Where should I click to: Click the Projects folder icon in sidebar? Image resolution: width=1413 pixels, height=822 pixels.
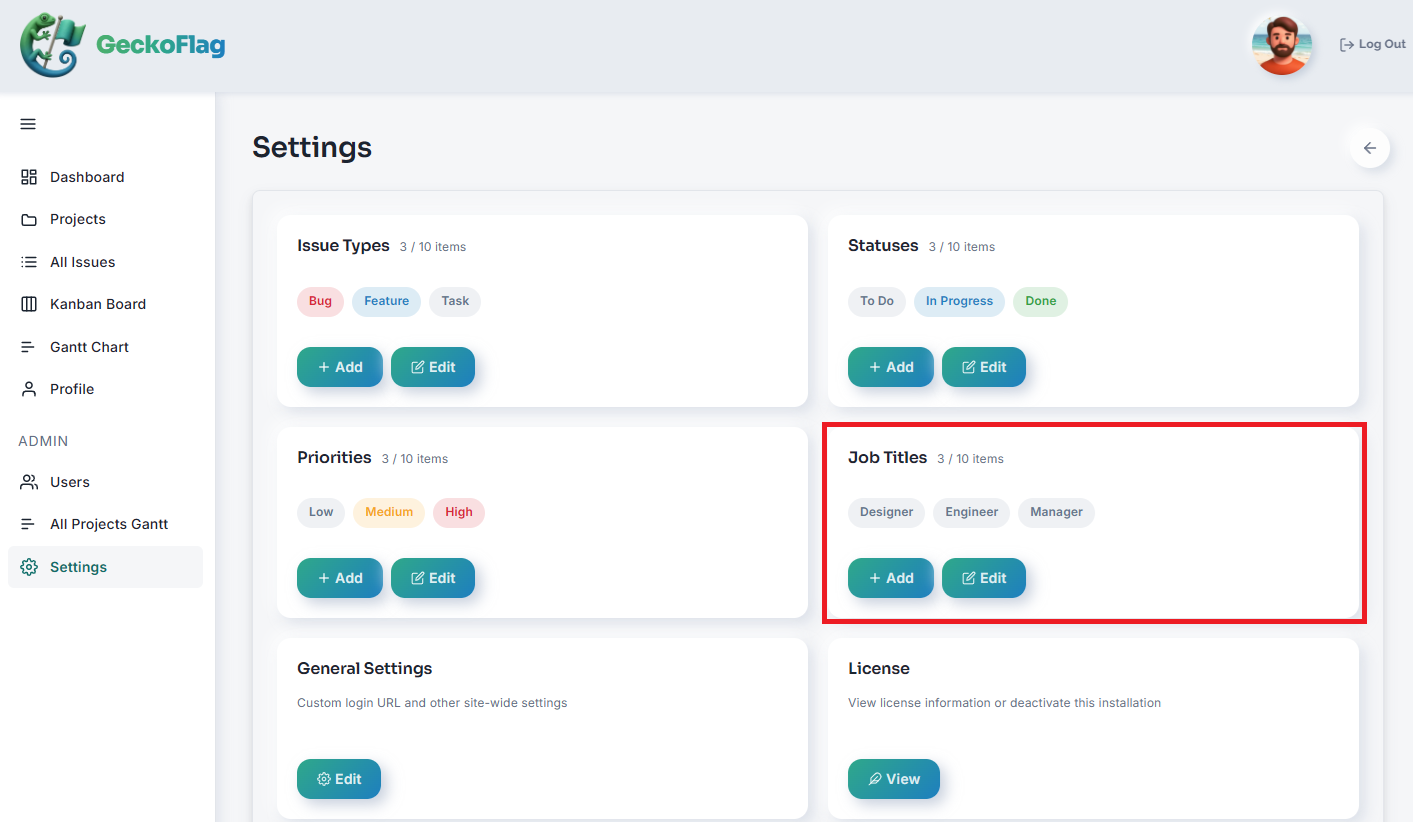[x=29, y=219]
